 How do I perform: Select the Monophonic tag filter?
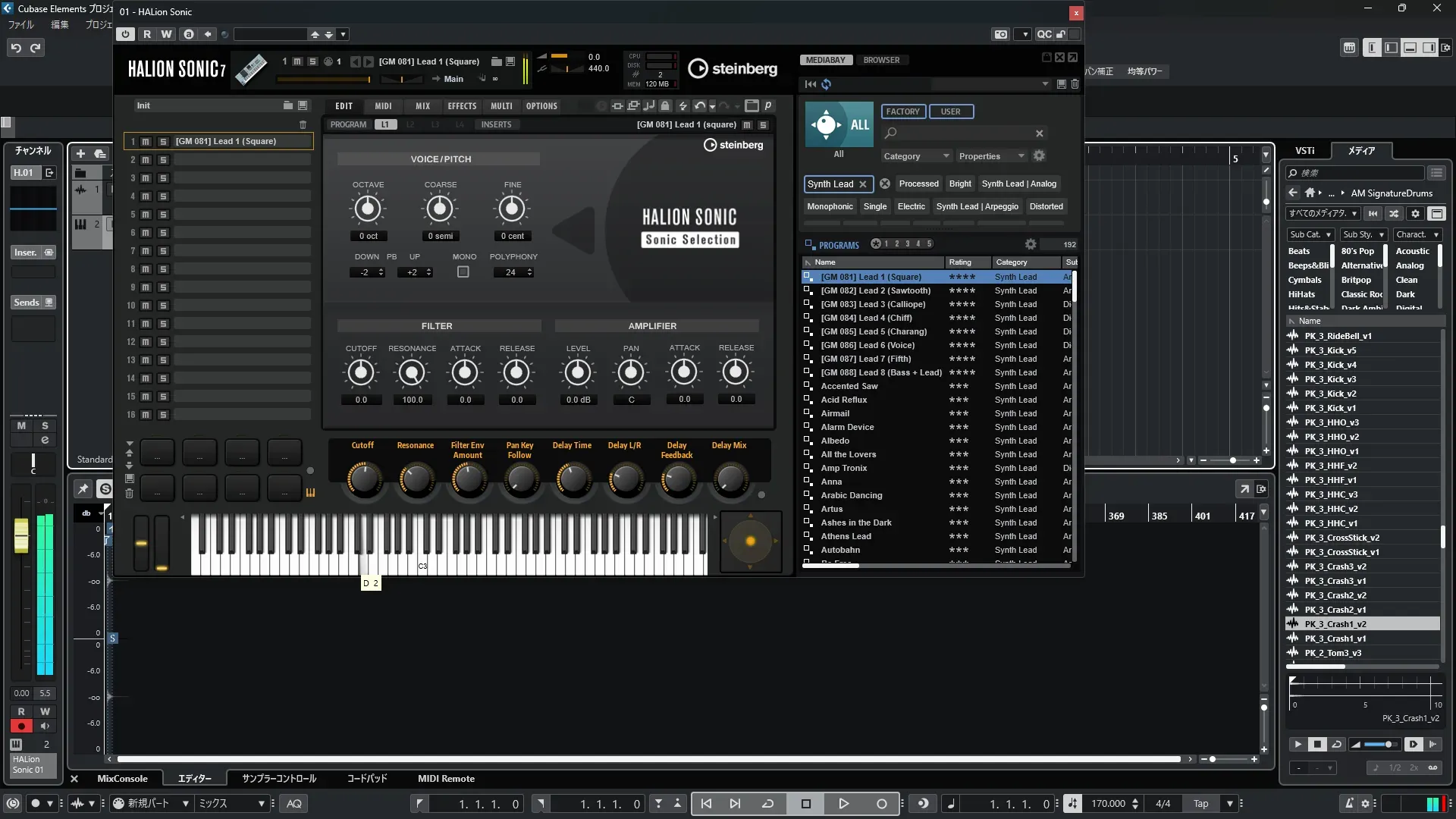(x=830, y=206)
